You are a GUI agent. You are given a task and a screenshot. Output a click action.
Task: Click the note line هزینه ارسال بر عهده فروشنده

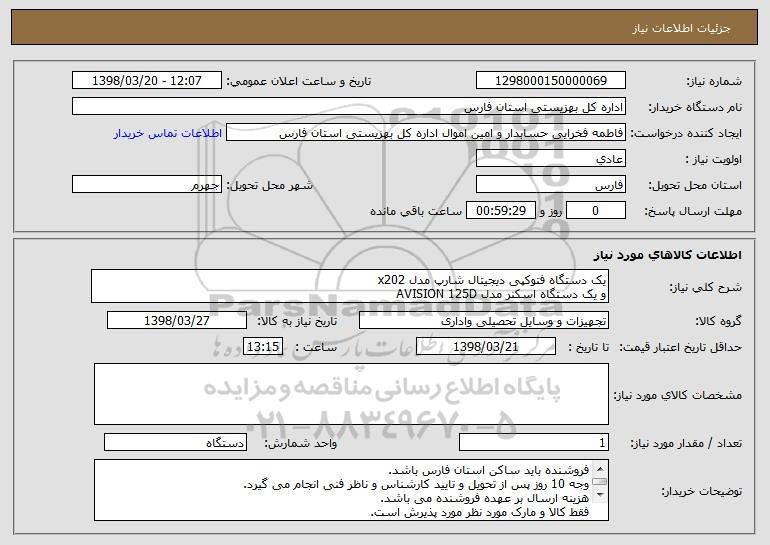click(485, 498)
